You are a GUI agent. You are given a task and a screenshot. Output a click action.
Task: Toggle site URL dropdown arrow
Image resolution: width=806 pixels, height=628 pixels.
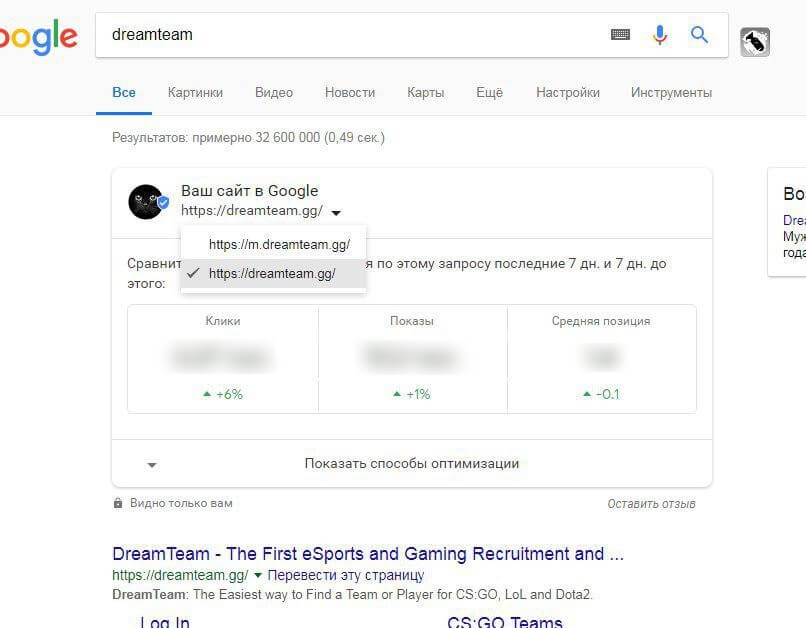click(x=336, y=212)
